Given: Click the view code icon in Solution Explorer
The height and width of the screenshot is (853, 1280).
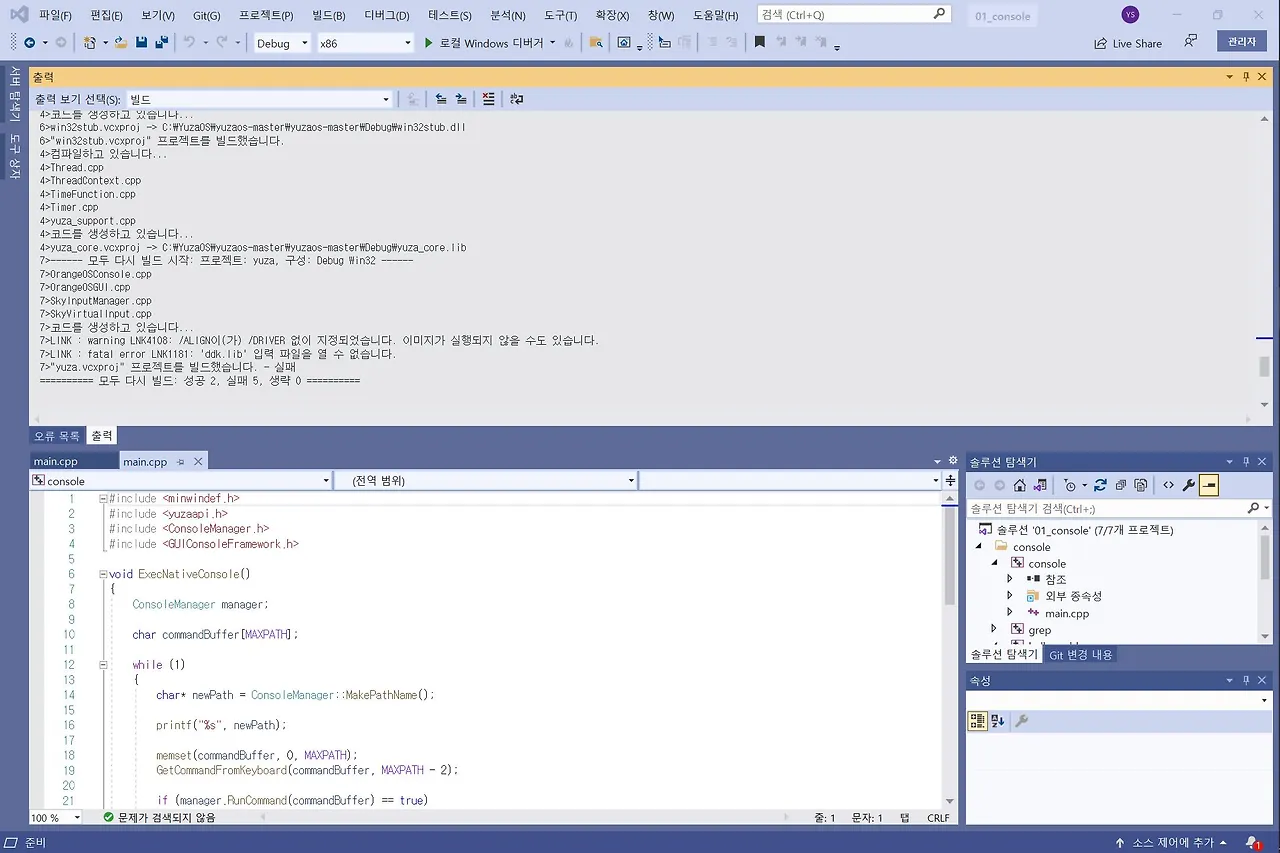Looking at the screenshot, I should point(1168,485).
